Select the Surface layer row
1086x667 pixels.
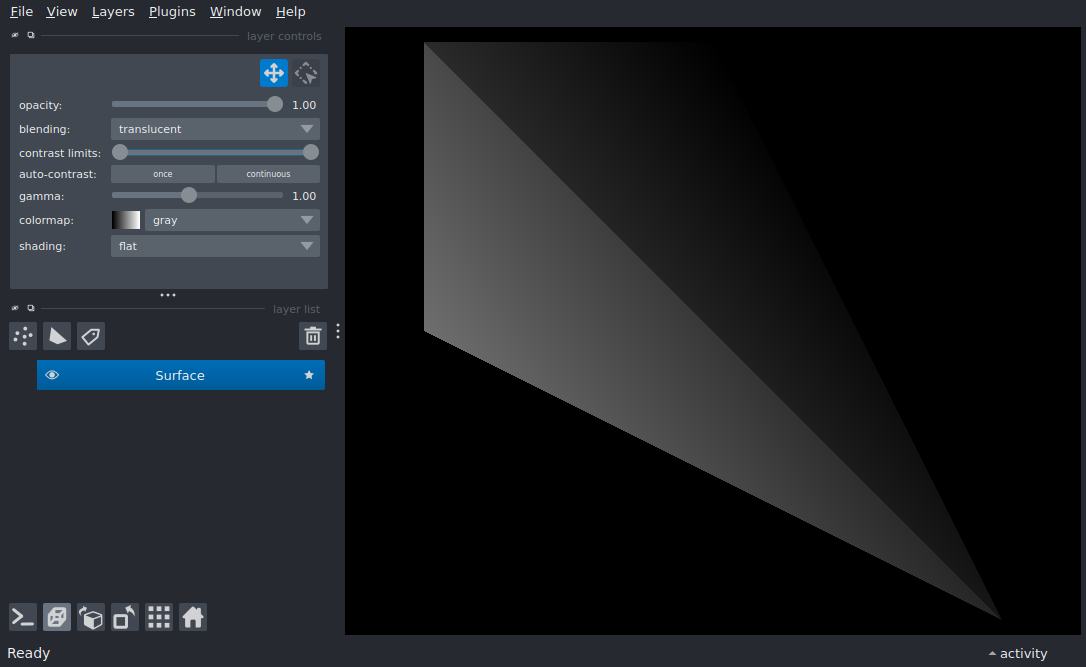pyautogui.click(x=181, y=375)
